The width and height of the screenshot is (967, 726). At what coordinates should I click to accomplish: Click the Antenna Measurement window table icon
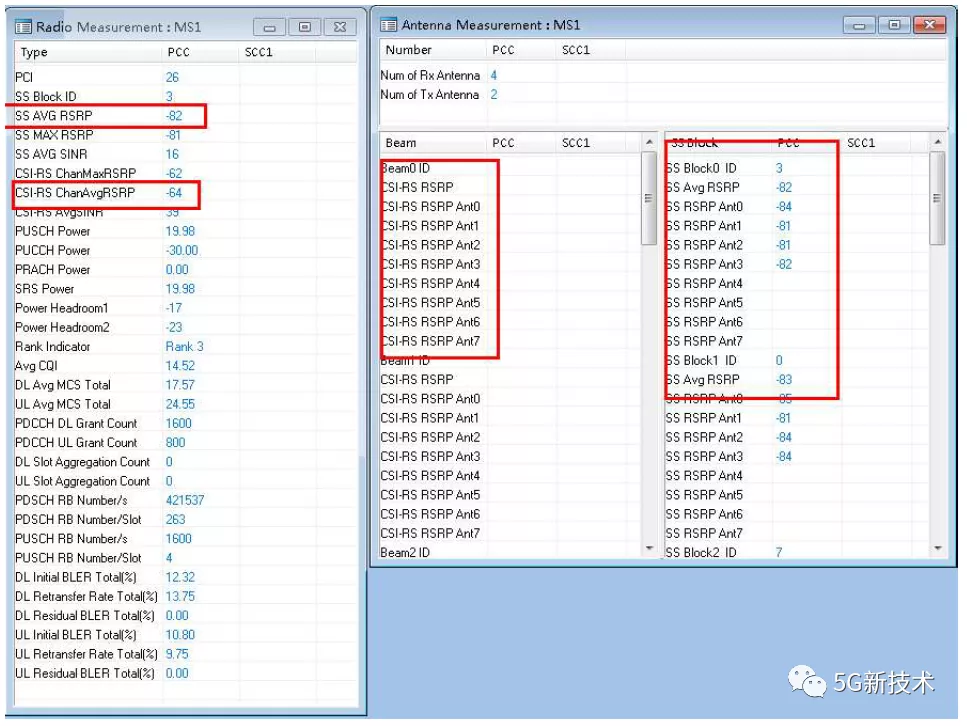coord(389,25)
